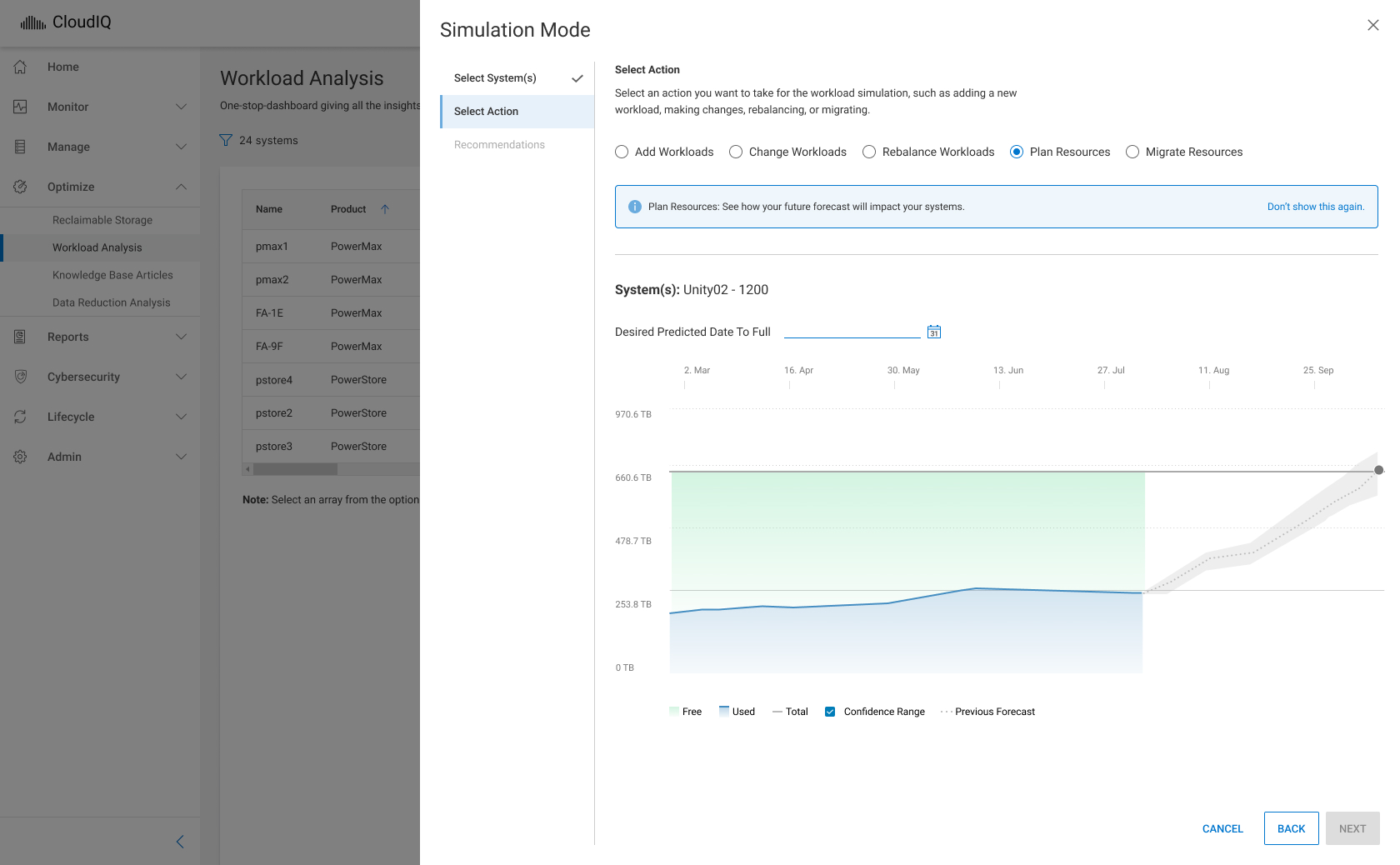The width and height of the screenshot is (1400, 865).
Task: Expand the Monitor menu chevron
Action: (181, 107)
